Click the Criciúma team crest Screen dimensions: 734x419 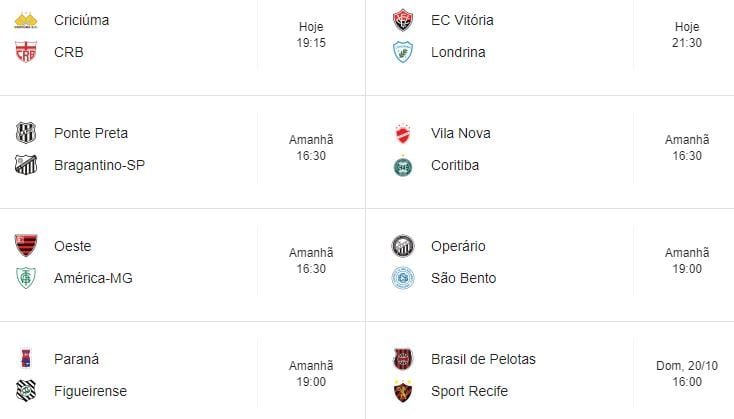click(x=26, y=20)
